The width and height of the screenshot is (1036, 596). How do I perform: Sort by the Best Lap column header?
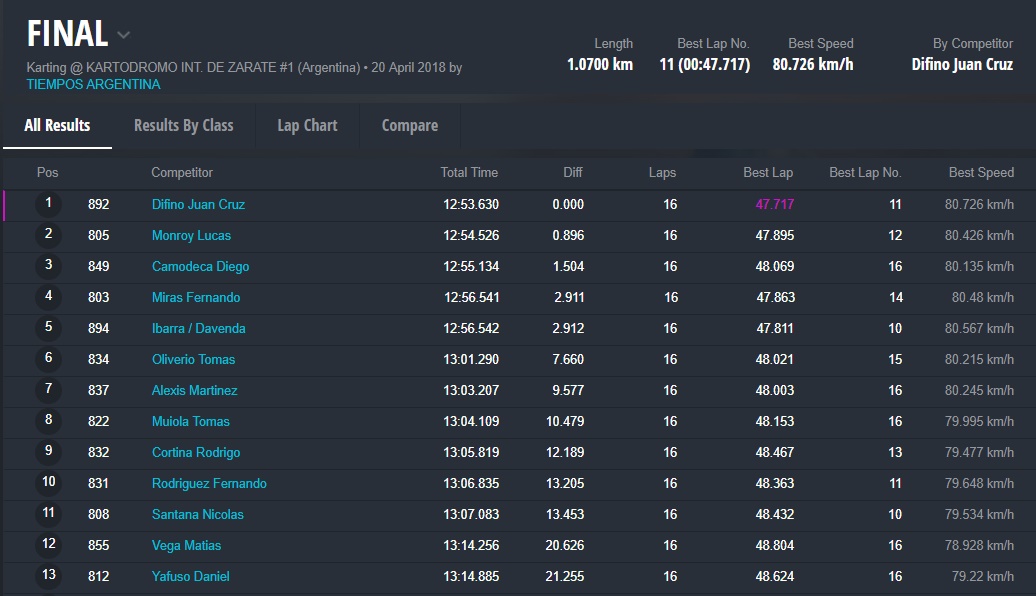[767, 172]
